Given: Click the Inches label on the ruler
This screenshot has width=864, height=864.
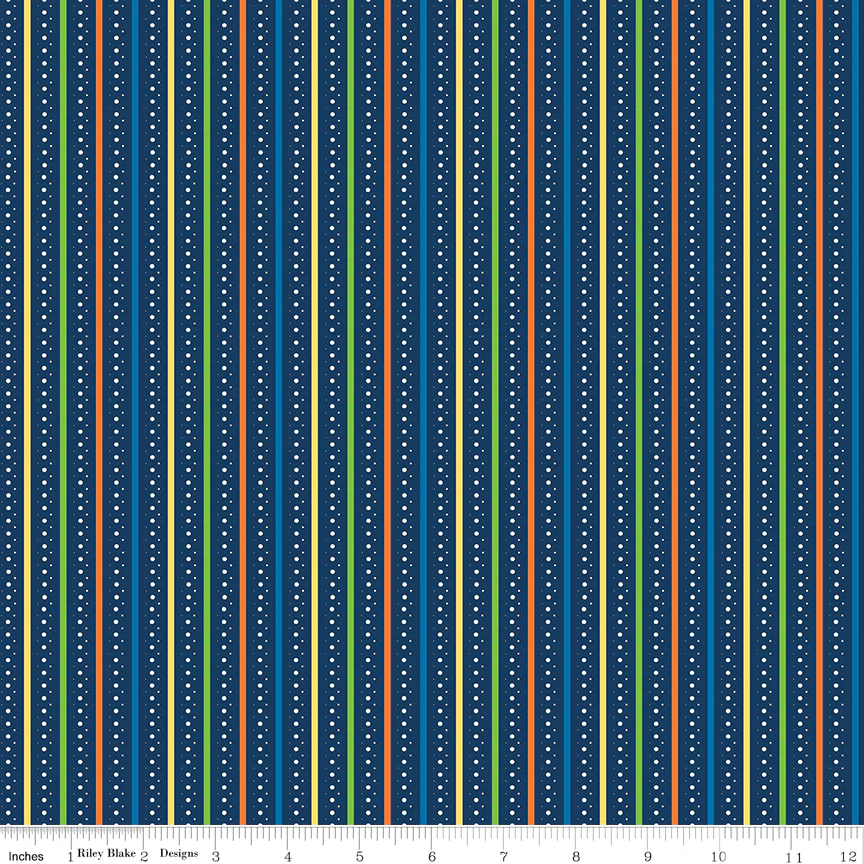Looking at the screenshot, I should click(26, 856).
